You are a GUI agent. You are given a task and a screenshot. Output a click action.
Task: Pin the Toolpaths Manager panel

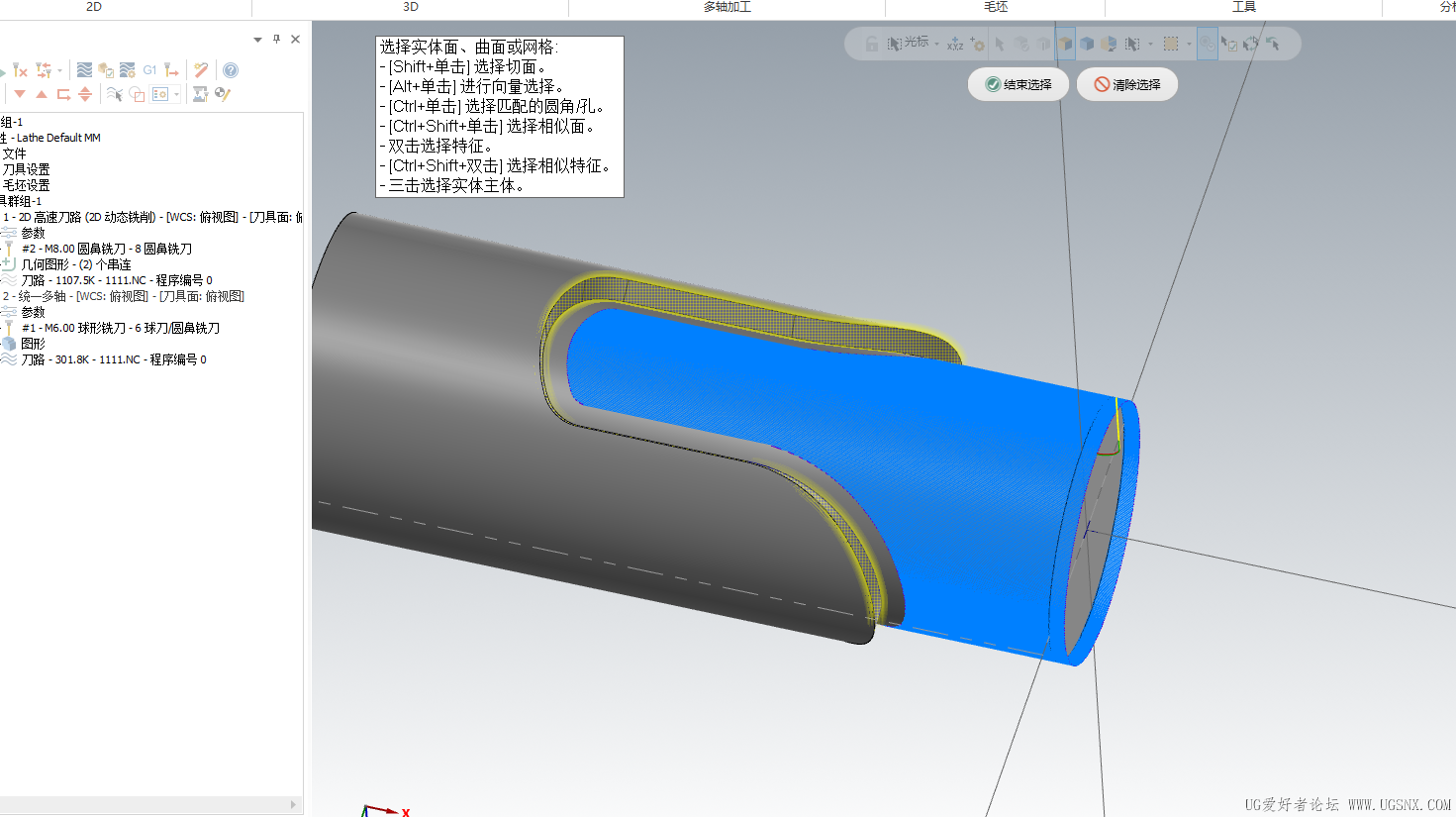pyautogui.click(x=276, y=40)
